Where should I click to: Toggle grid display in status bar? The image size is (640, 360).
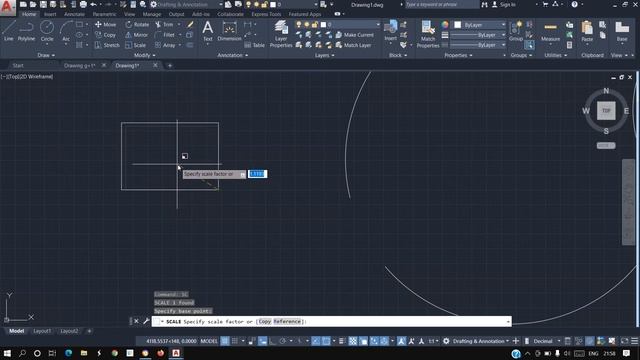click(x=225, y=341)
